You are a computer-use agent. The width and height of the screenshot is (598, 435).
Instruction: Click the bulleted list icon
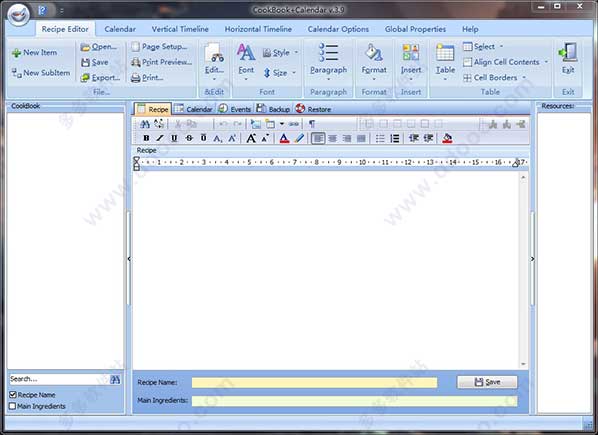[380, 138]
